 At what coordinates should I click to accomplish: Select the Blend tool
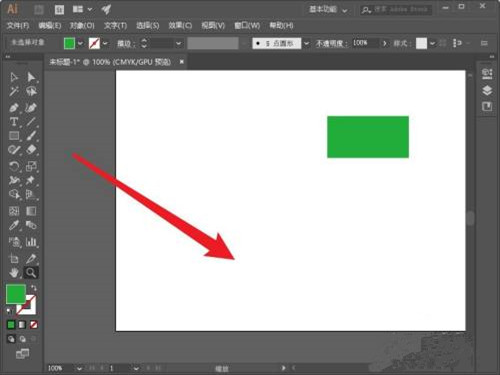pyautogui.click(x=31, y=225)
